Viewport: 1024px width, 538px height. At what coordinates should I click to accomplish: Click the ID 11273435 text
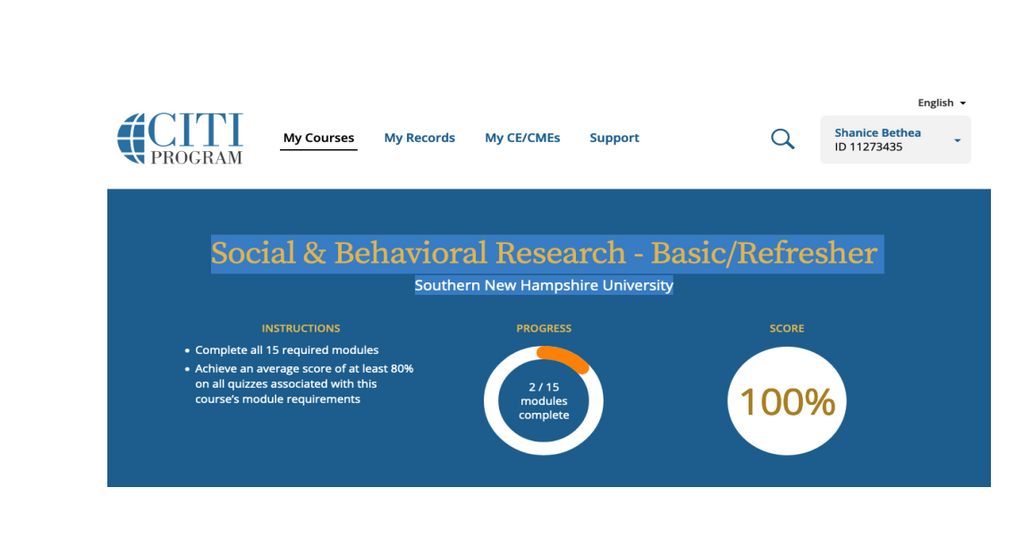869,147
